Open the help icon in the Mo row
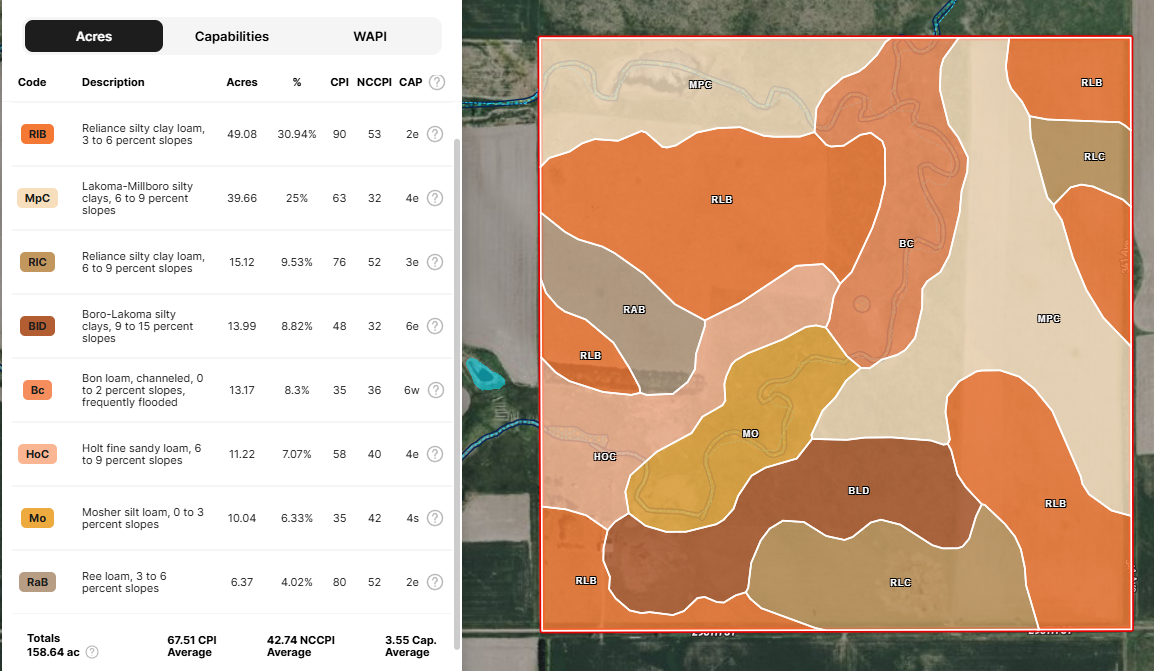Screen dimensions: 1154x671 tap(435, 518)
